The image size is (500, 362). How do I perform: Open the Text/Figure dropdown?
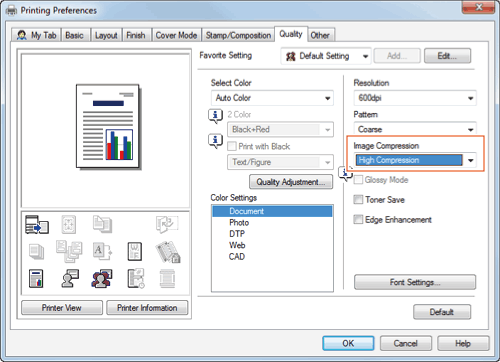coord(280,162)
